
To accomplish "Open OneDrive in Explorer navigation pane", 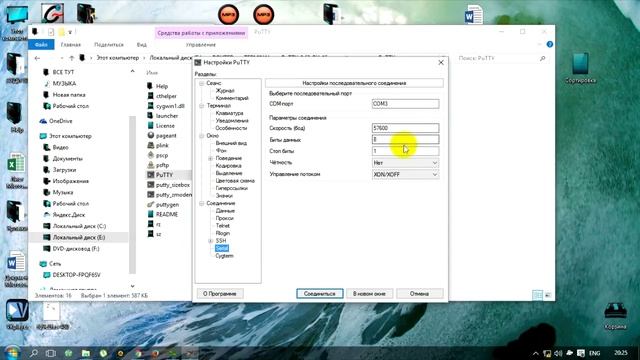I will click(60, 121).
